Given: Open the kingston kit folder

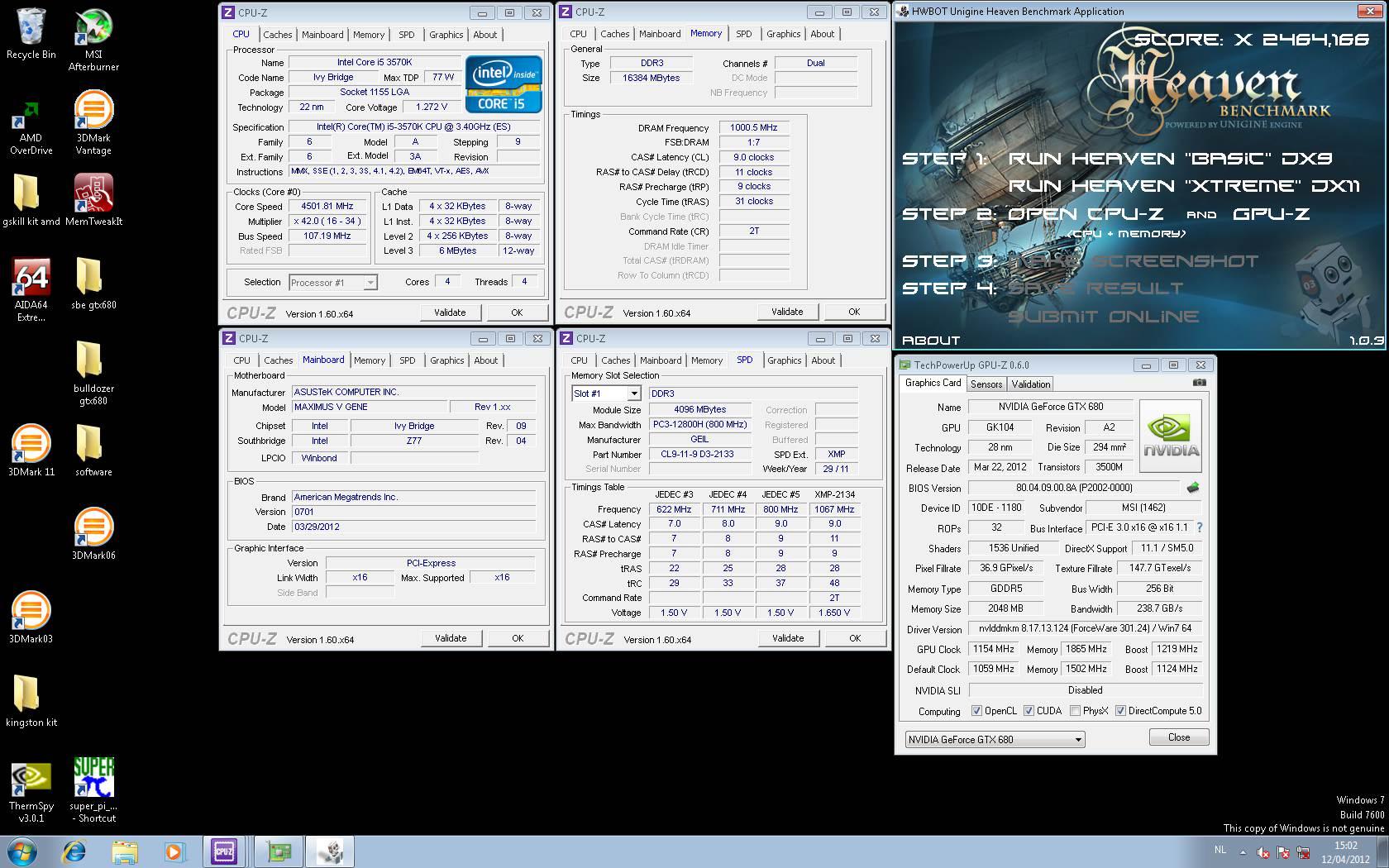Looking at the screenshot, I should (x=31, y=700).
